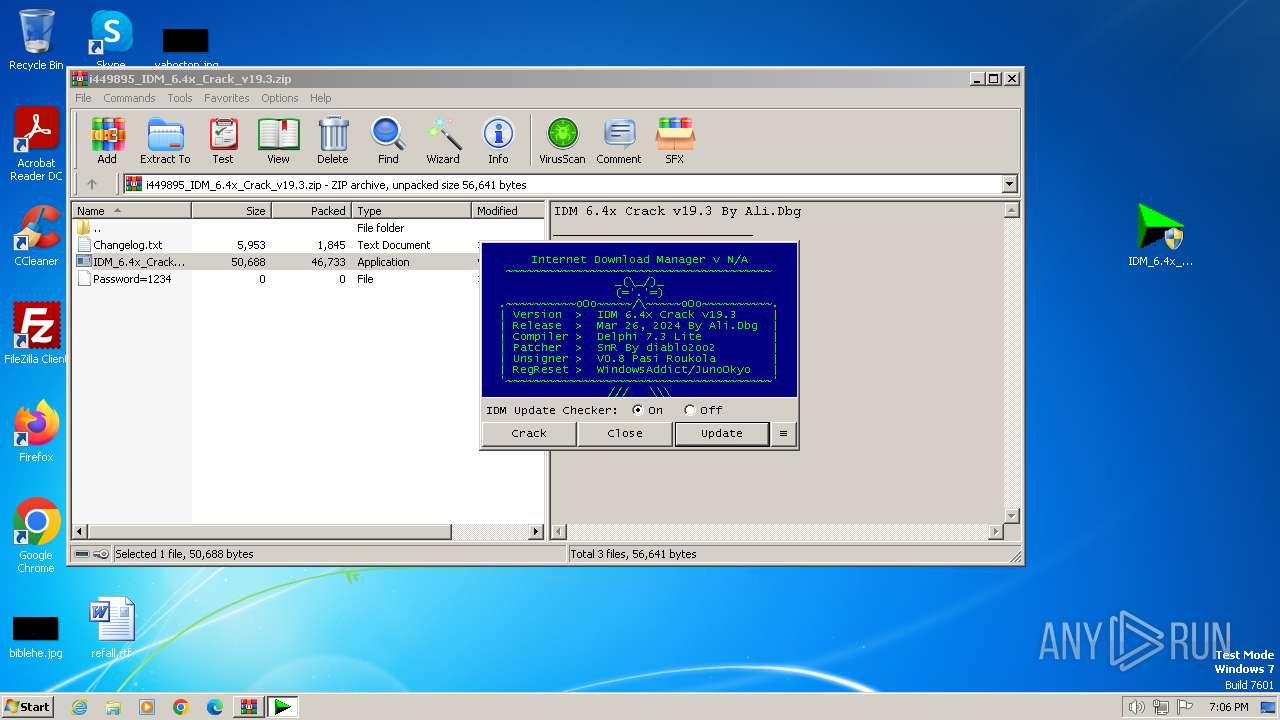
Task: Click the file list horizontal scrollbar
Action: click(x=308, y=532)
